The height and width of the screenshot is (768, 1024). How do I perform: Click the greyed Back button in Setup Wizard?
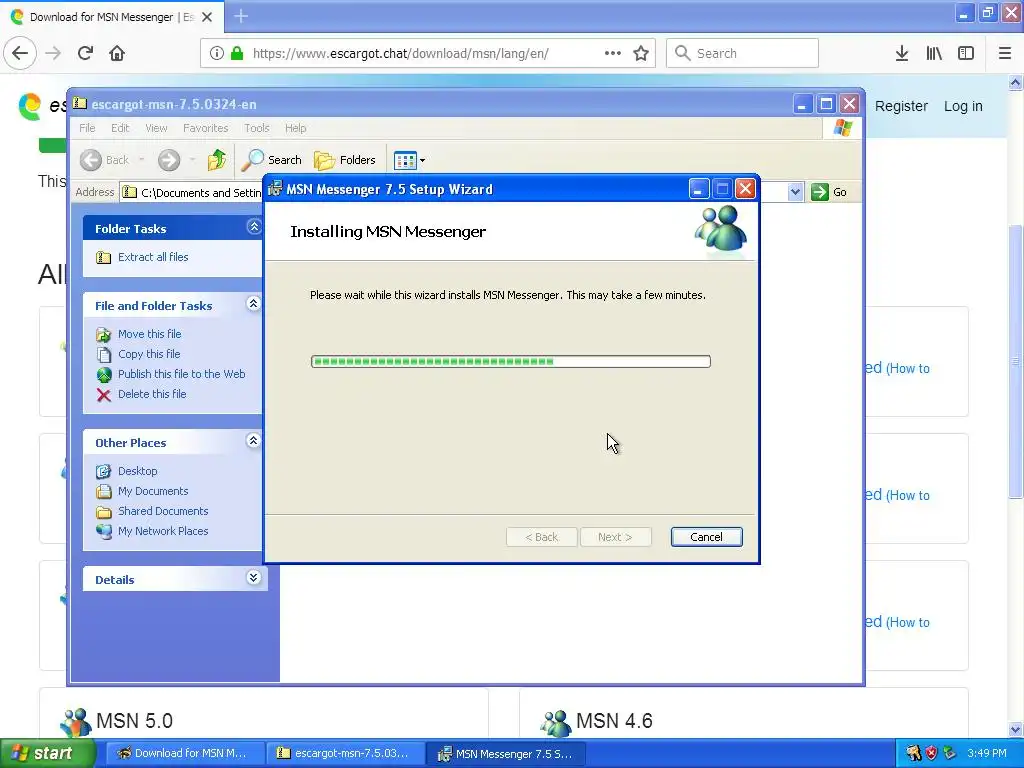[x=541, y=537]
